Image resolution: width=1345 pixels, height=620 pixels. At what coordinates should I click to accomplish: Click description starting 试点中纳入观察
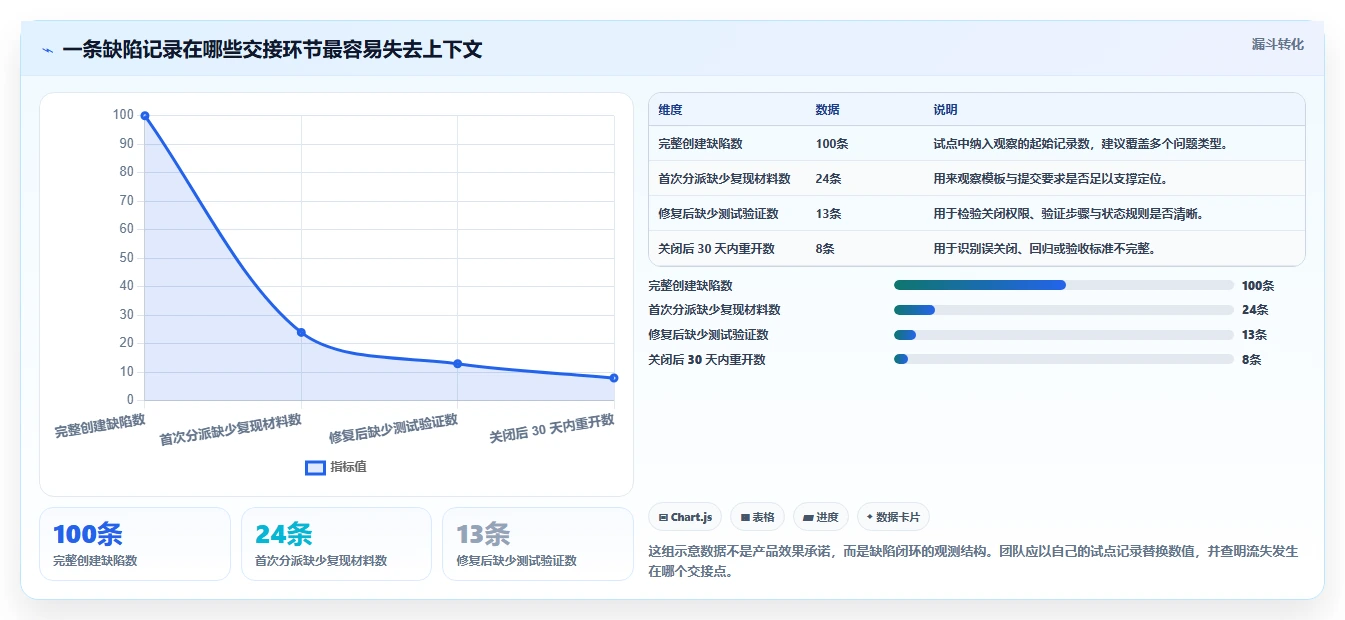click(1080, 144)
